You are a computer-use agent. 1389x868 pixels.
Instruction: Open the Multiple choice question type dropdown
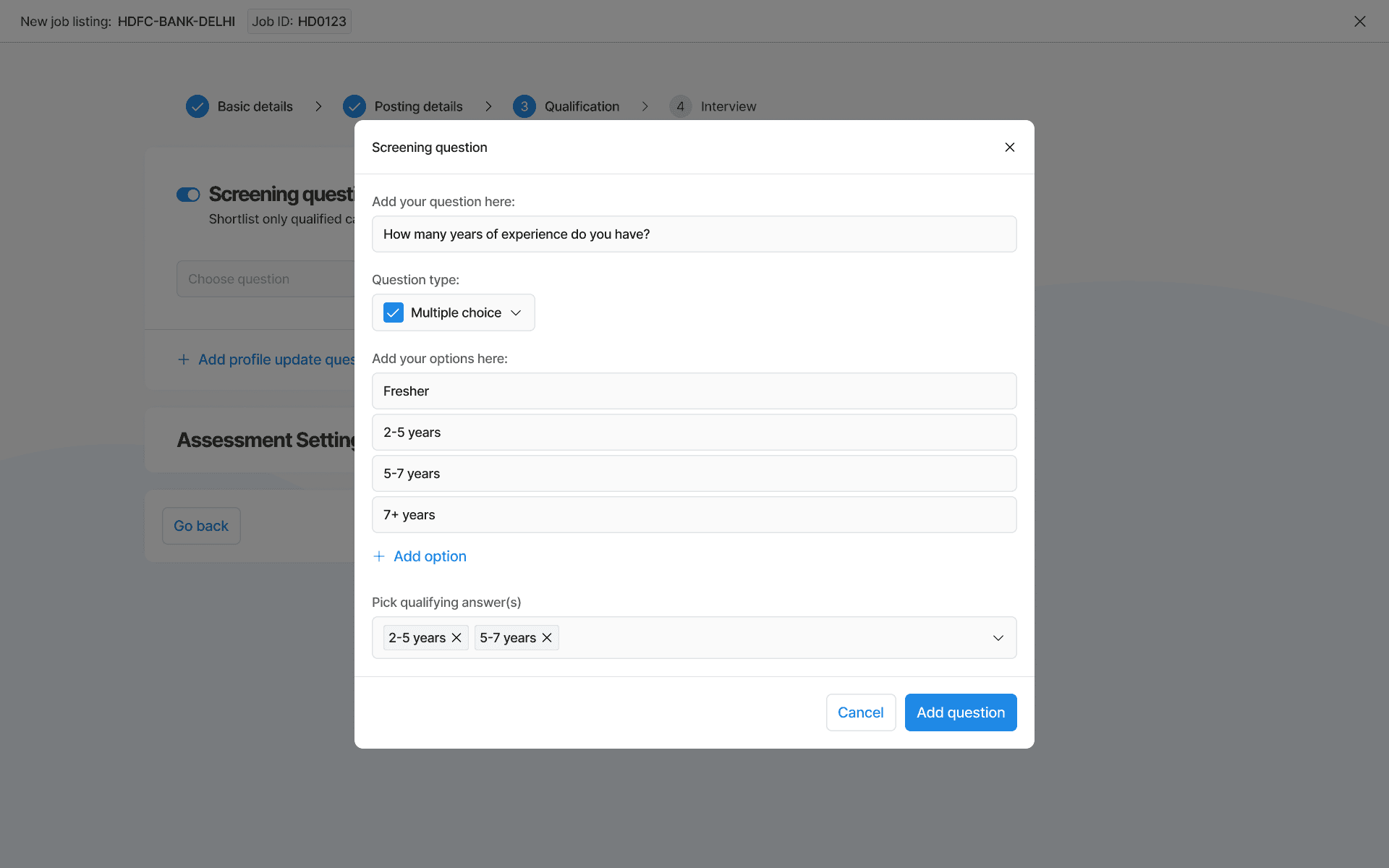coord(516,312)
